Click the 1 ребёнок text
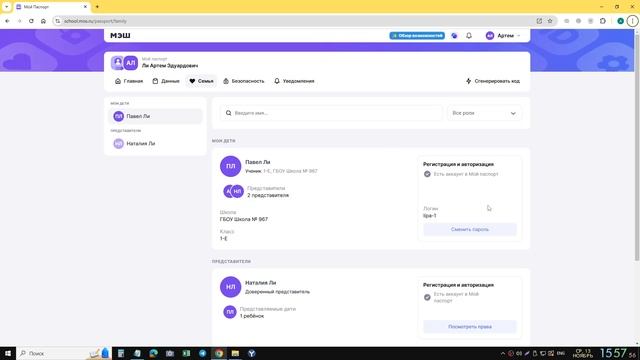 (x=252, y=316)
